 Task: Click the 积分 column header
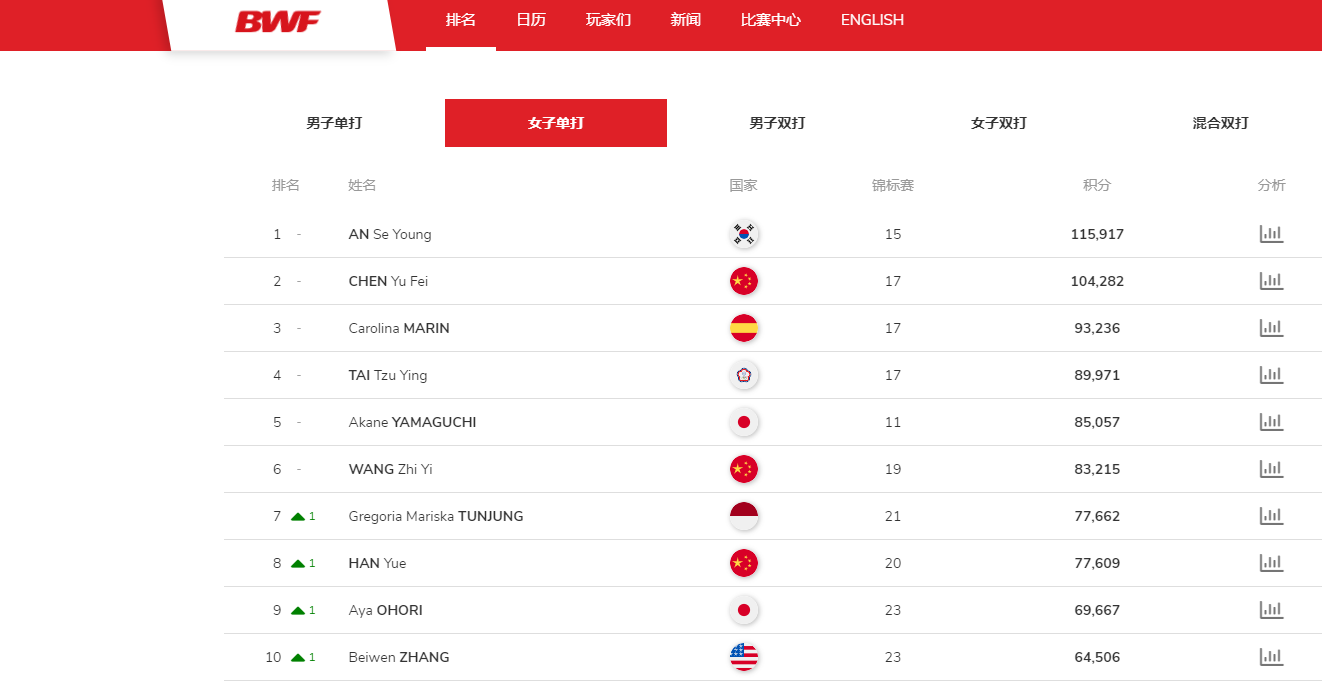pos(1097,185)
